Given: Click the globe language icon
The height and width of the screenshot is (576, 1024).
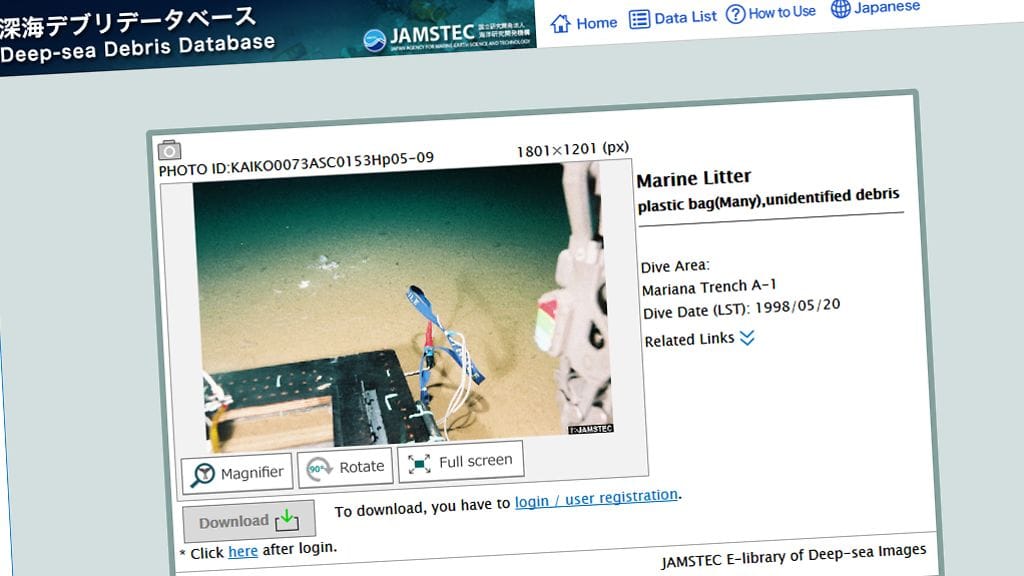Looking at the screenshot, I should [x=840, y=9].
